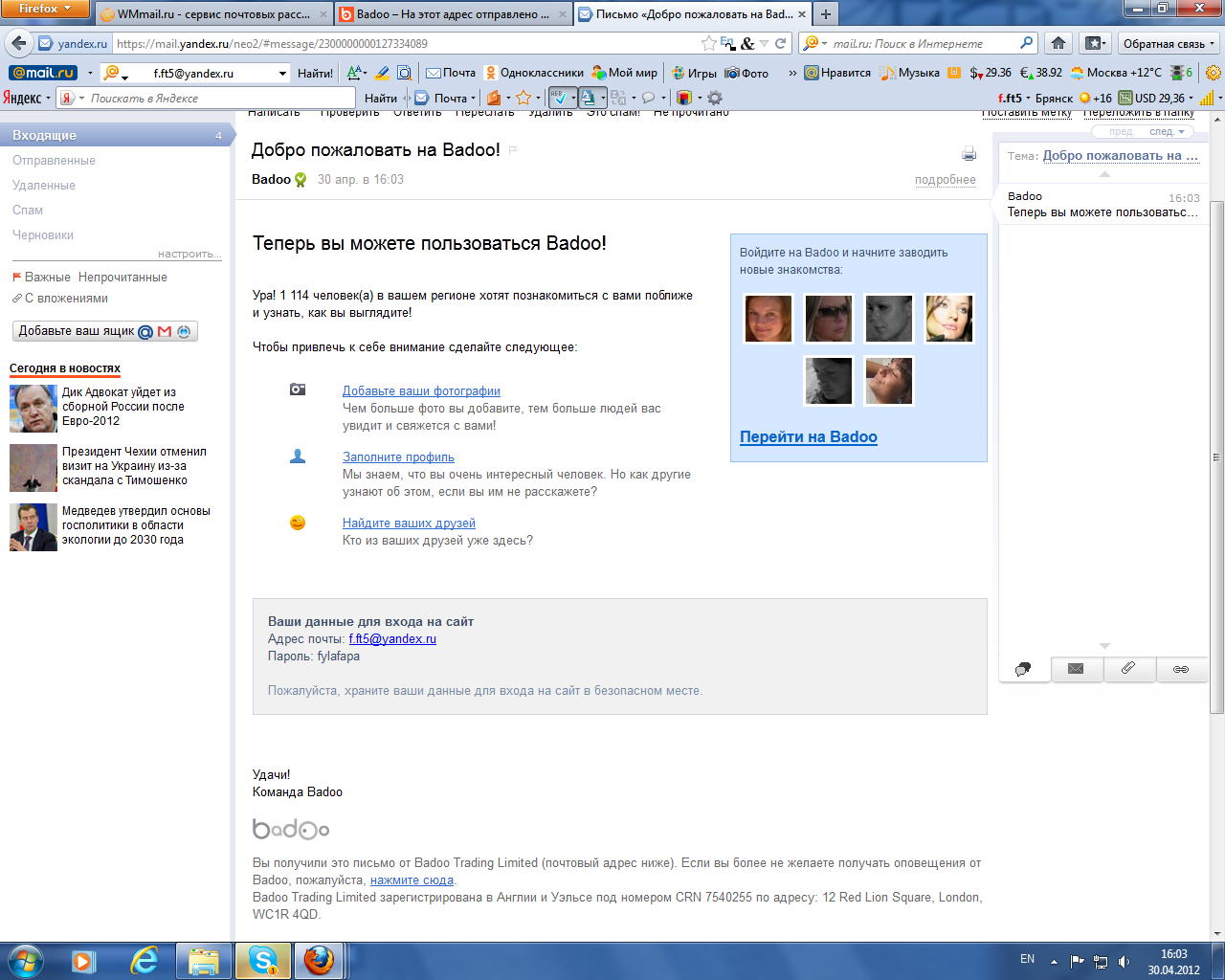Open Odnoklassniki from the Mail.ru toolbar
This screenshot has height=980, width=1225.
(534, 73)
